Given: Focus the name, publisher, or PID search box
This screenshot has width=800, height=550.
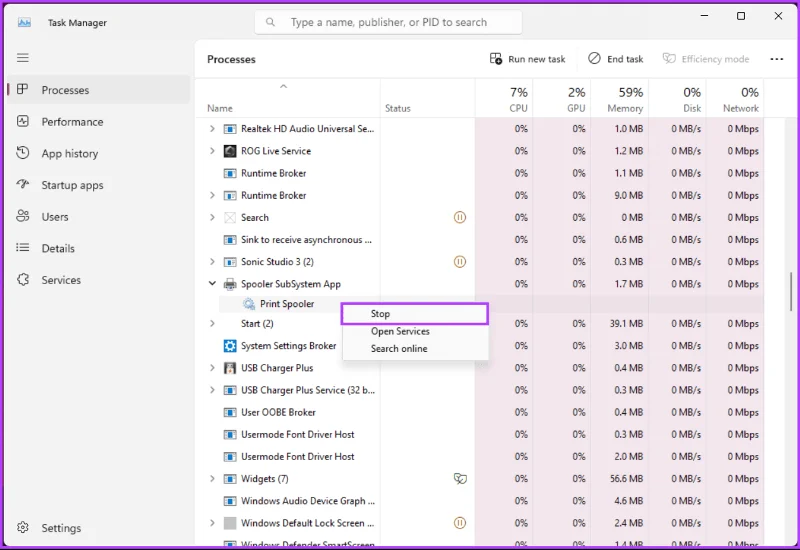Looking at the screenshot, I should [x=388, y=22].
